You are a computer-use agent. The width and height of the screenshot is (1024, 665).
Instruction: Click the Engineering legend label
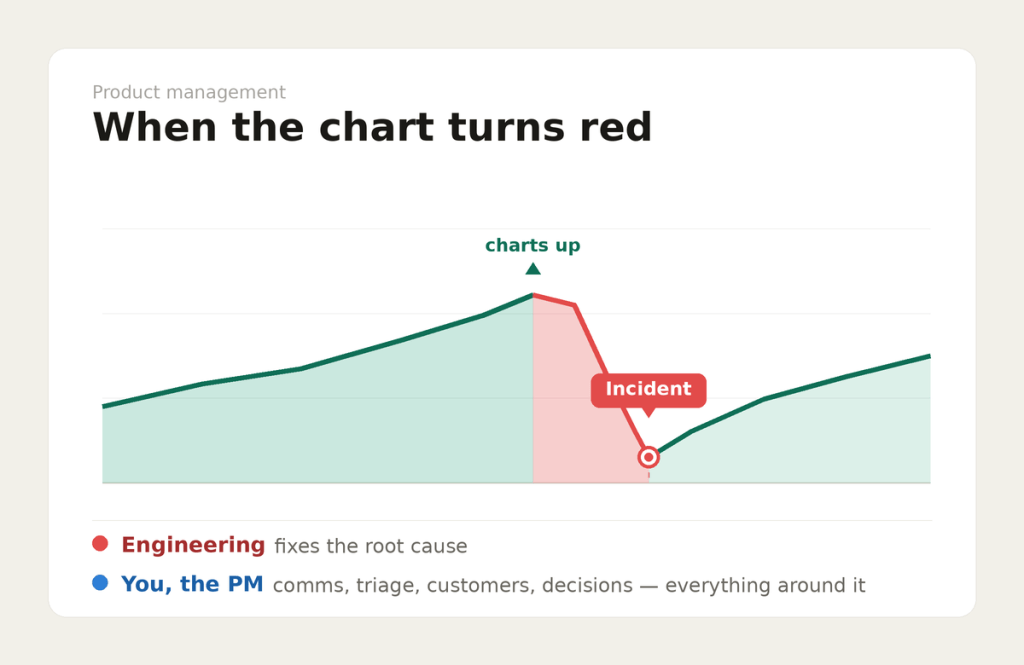[193, 545]
